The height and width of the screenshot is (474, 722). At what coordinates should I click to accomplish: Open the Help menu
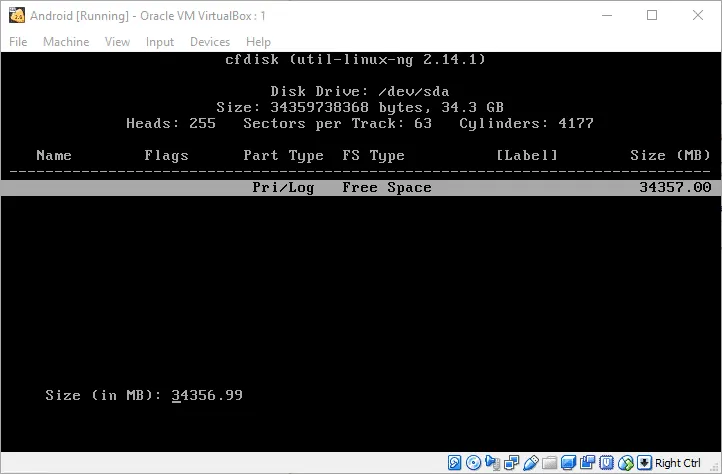click(258, 42)
